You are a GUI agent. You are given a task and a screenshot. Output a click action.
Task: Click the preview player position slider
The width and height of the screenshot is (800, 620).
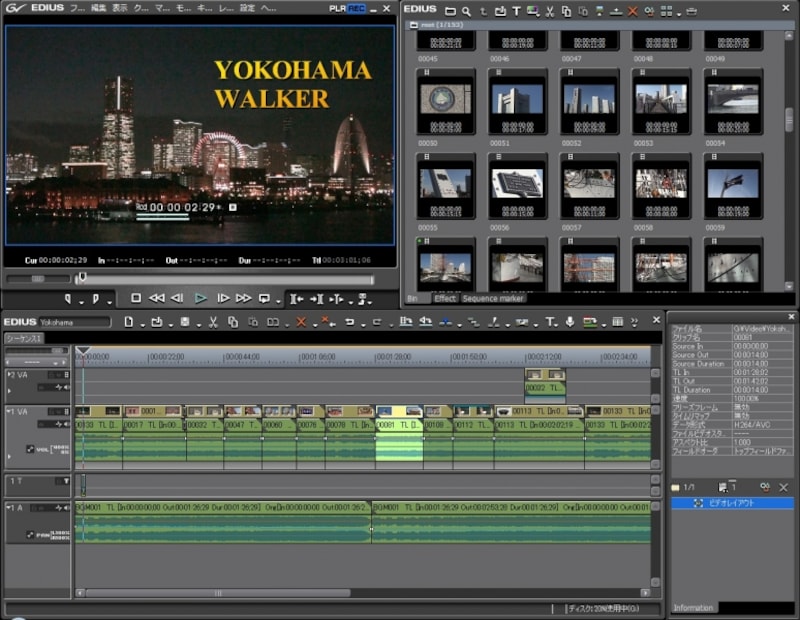[82, 278]
